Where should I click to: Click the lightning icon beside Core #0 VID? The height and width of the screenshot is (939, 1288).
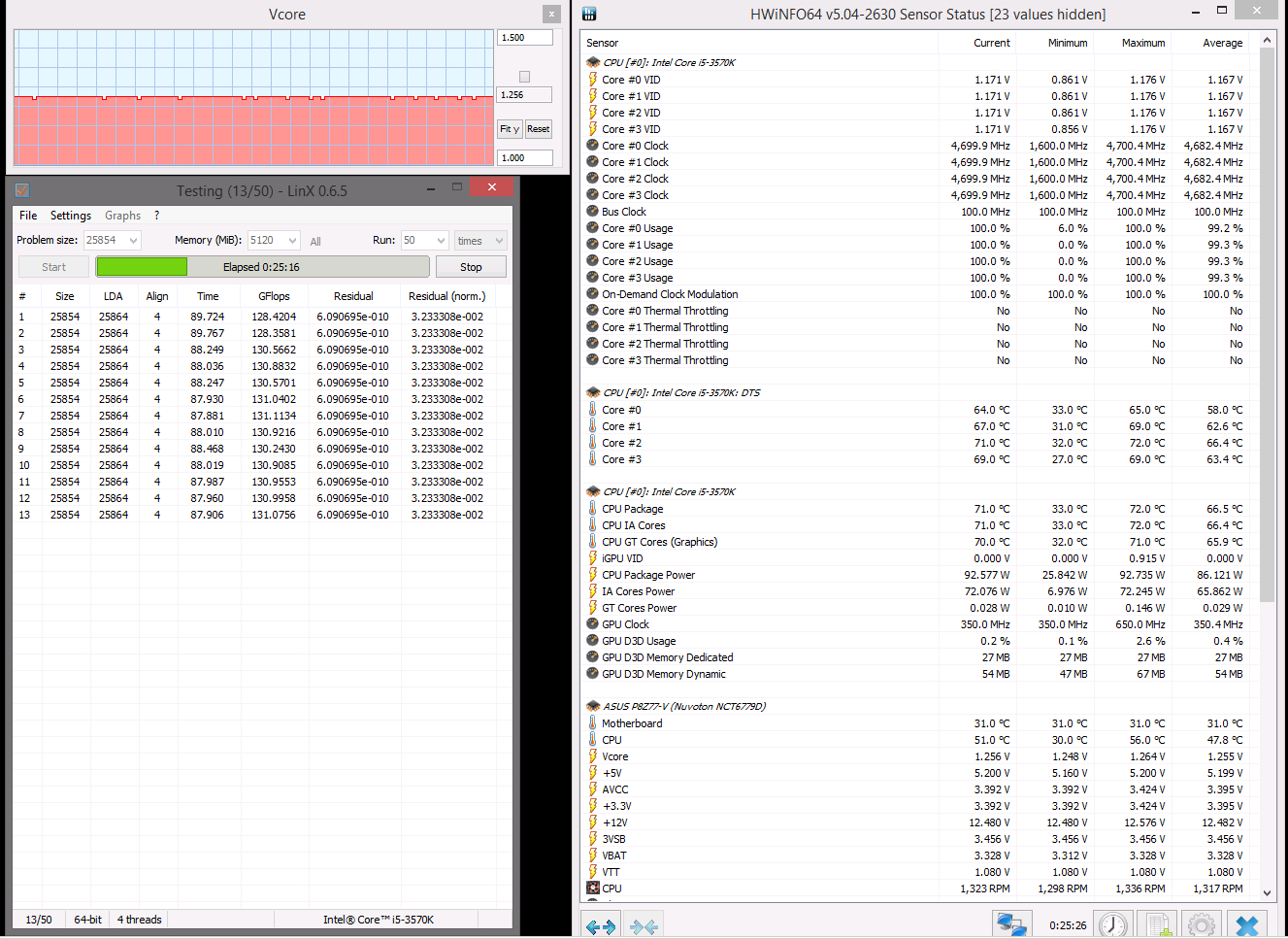(x=593, y=80)
